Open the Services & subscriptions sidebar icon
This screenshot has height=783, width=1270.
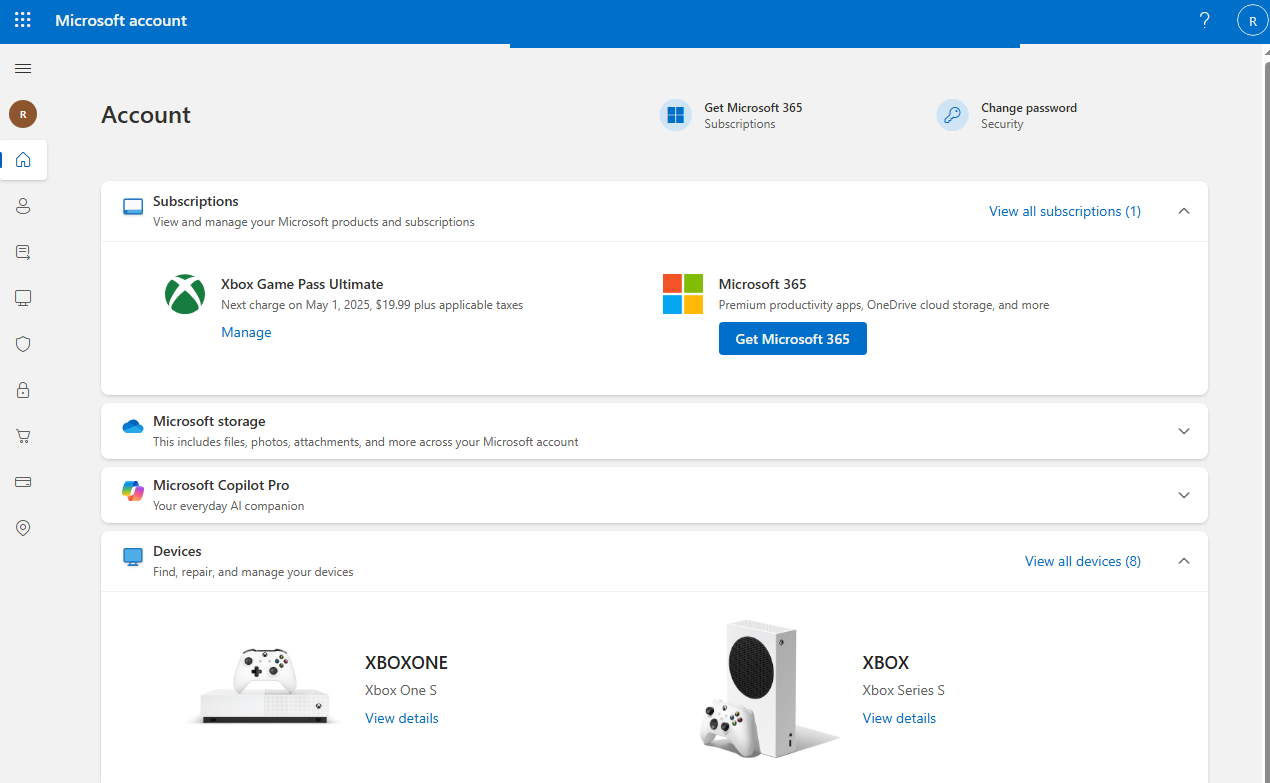tap(23, 252)
